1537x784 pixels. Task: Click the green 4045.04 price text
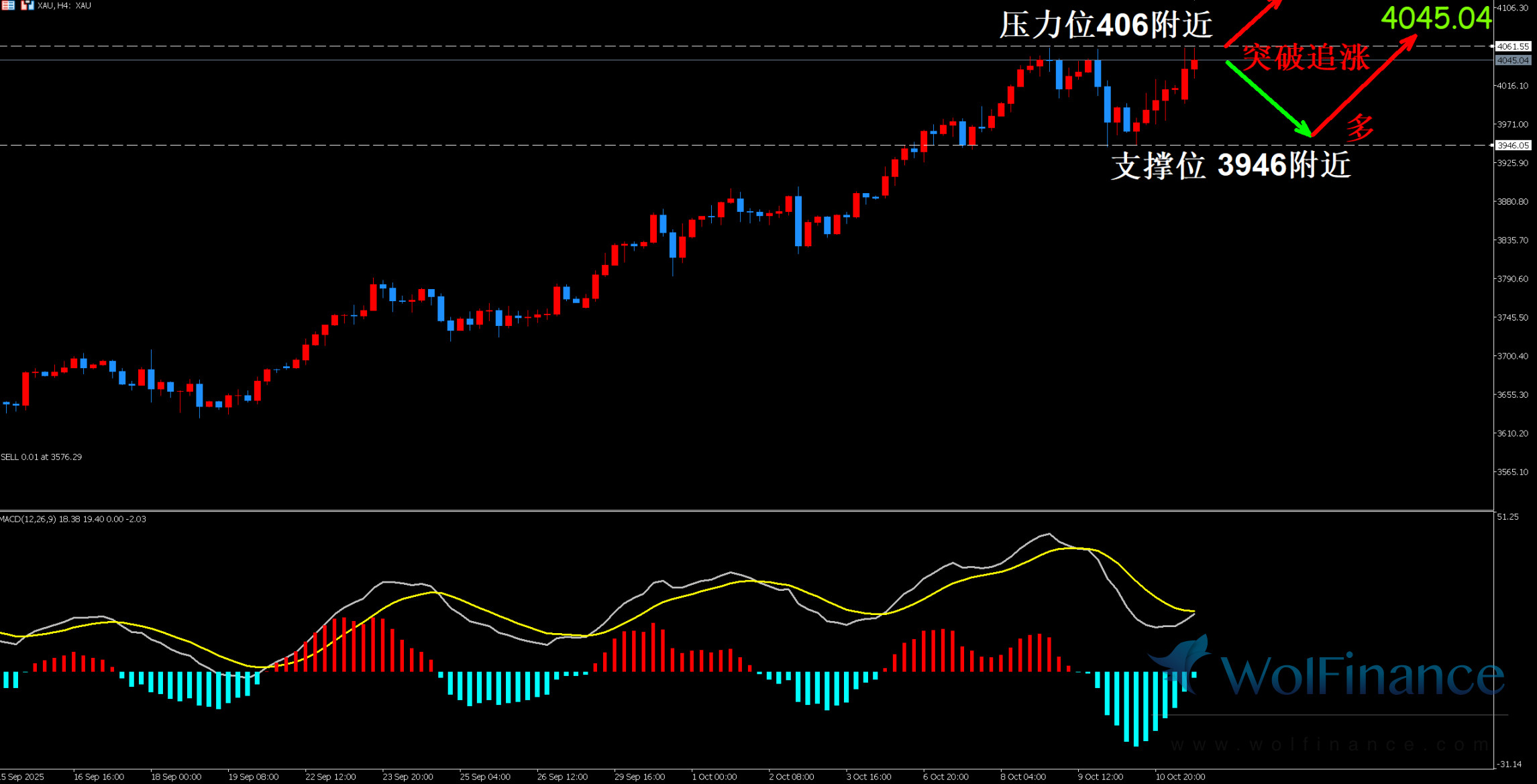coord(1436,19)
